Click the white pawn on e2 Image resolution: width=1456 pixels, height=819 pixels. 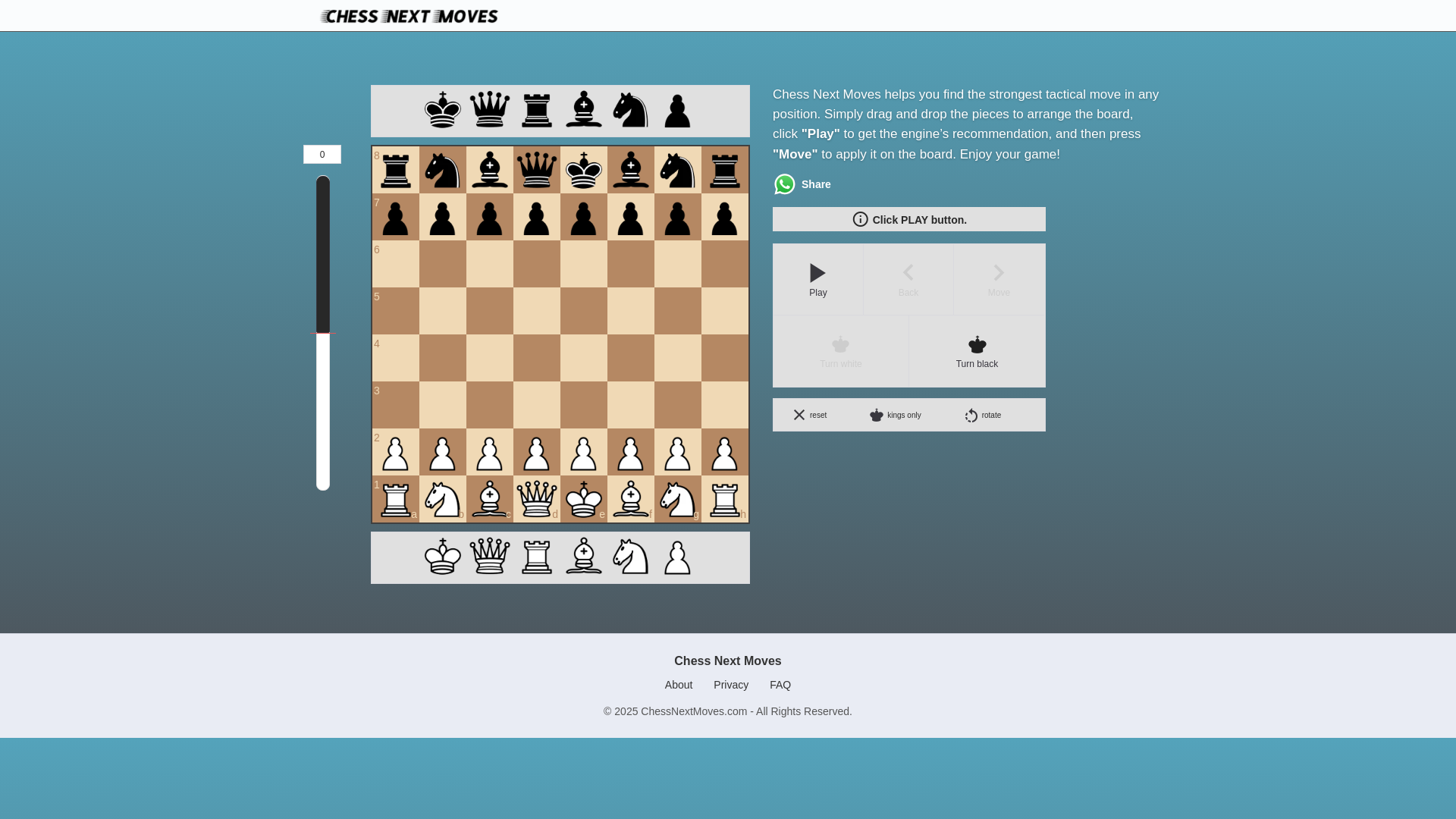point(584,452)
